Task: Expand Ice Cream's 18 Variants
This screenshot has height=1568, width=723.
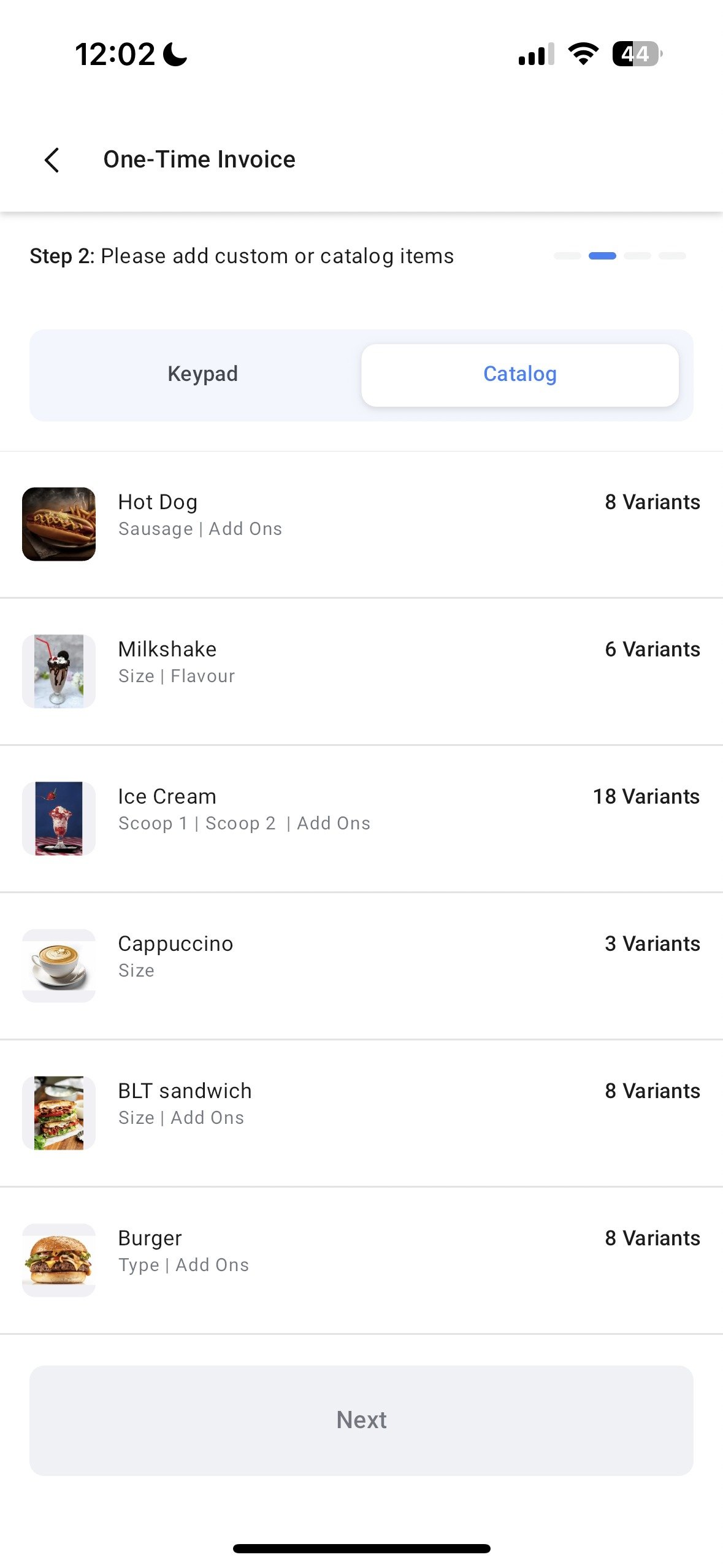Action: pyautogui.click(x=646, y=796)
